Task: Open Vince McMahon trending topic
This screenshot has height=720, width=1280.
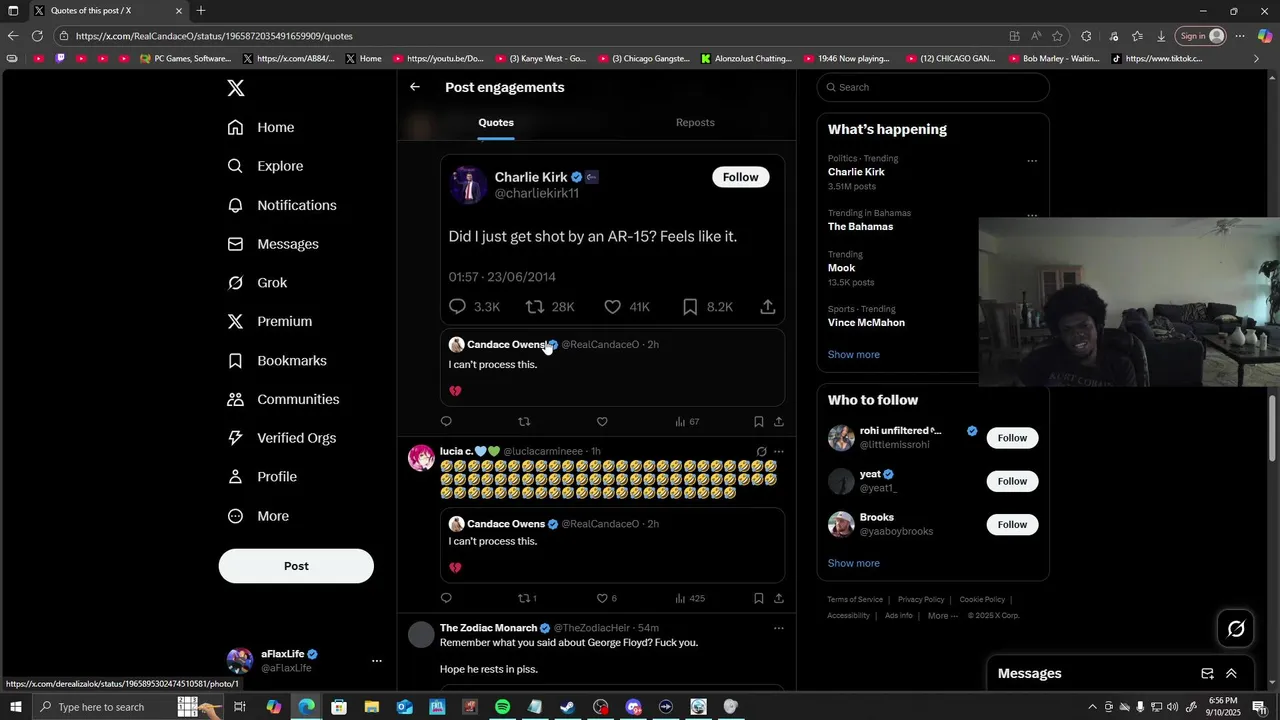Action: 866,323
